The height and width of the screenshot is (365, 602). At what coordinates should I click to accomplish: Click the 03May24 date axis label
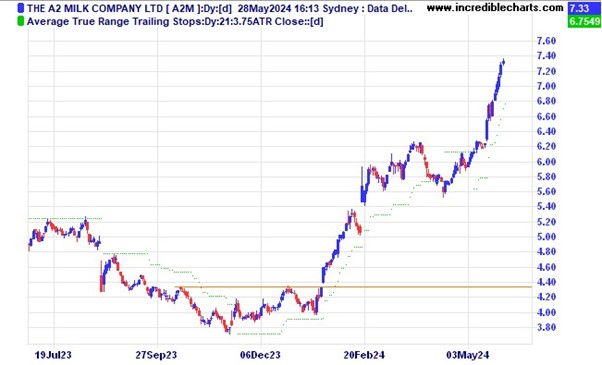point(468,355)
